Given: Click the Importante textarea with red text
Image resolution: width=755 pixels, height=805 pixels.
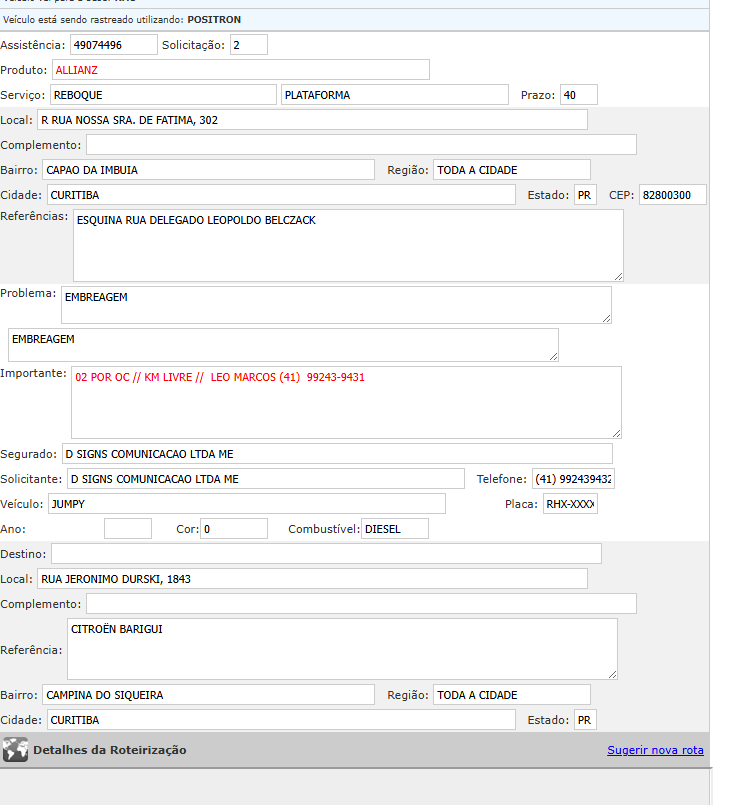Looking at the screenshot, I should click(346, 402).
